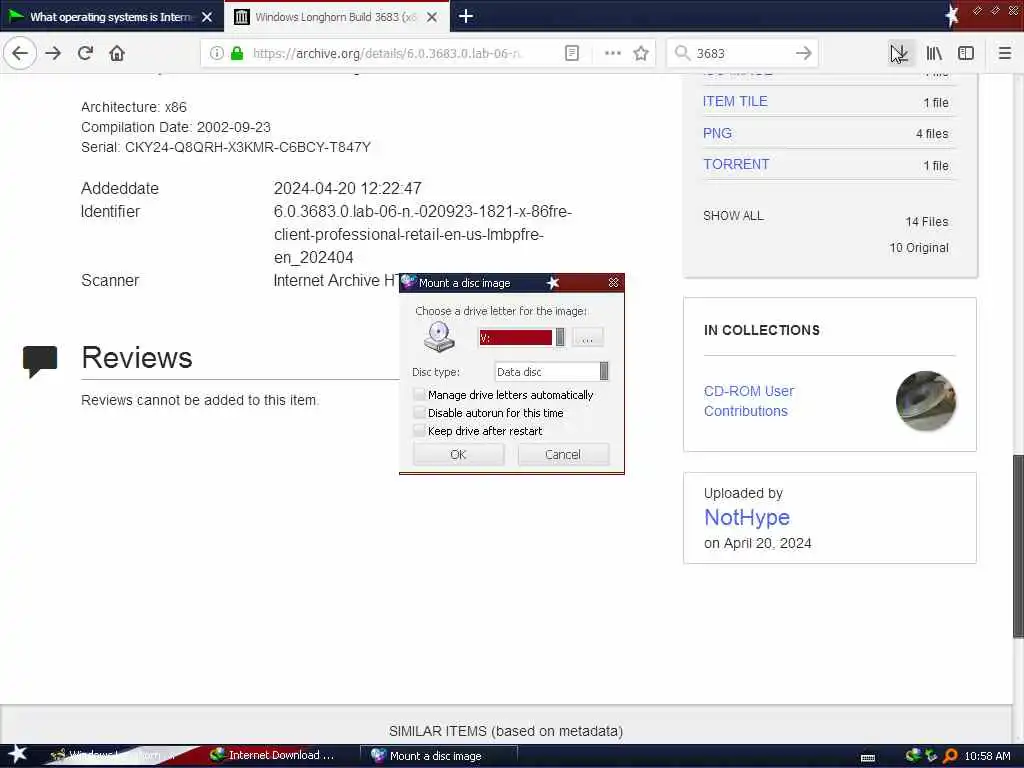The image size is (1024, 768).
Task: Switch to Windows Longhorn taskbar item
Action: click(x=114, y=756)
